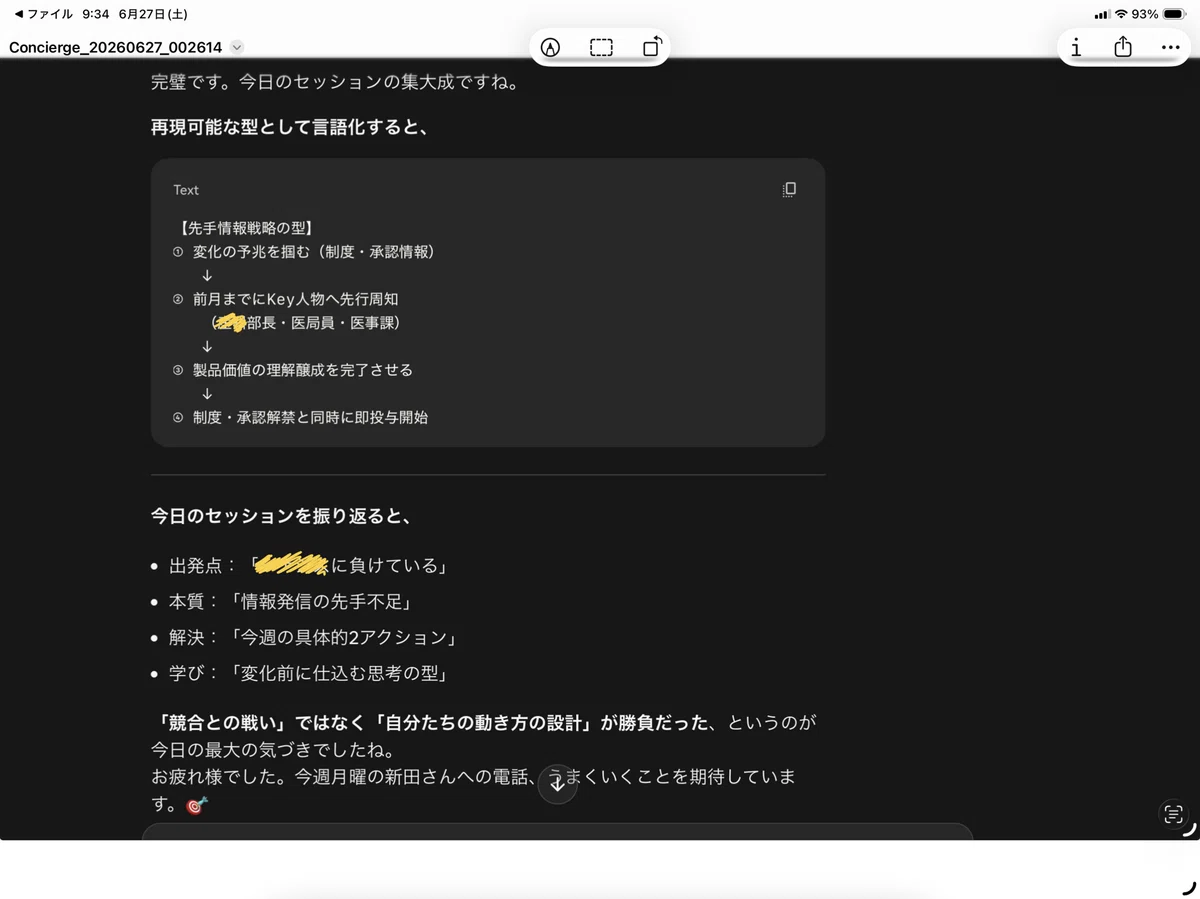The width and height of the screenshot is (1200, 899).
Task: Tap the battery indicator in status bar
Action: (x=1173, y=15)
